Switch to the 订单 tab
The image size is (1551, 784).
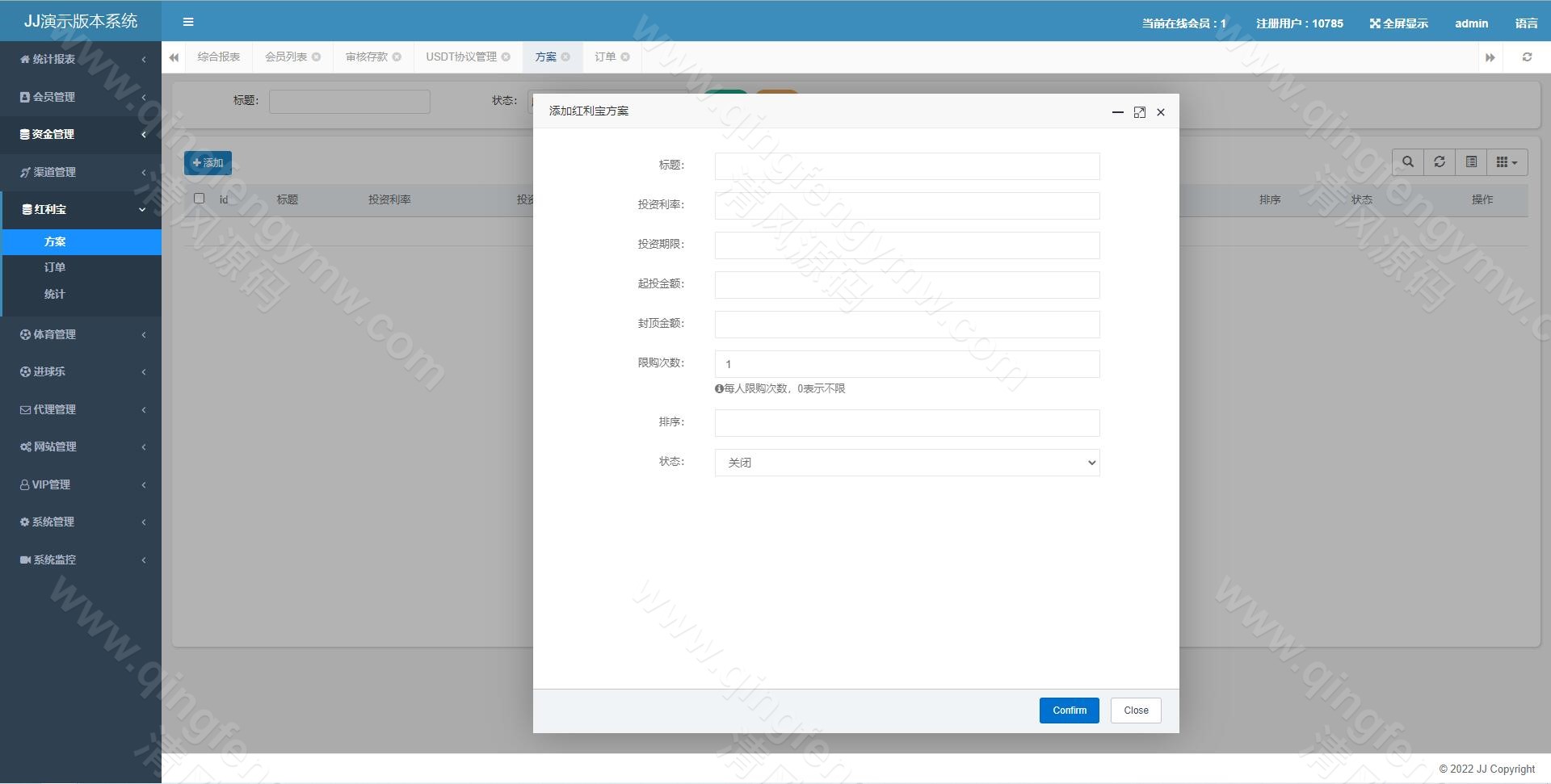(x=604, y=57)
